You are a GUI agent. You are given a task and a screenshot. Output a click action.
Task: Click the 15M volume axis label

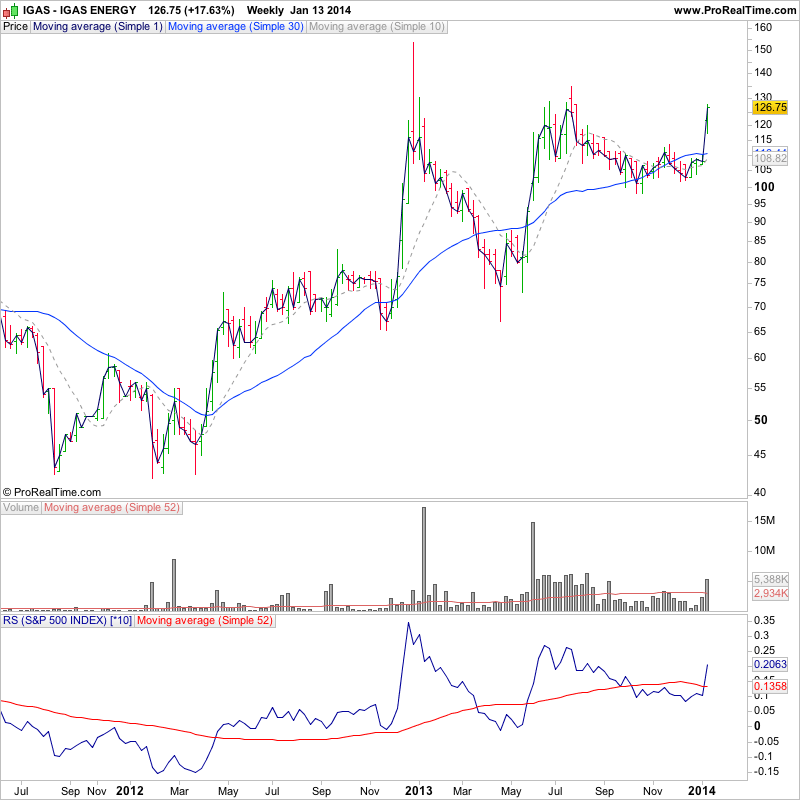tap(764, 520)
